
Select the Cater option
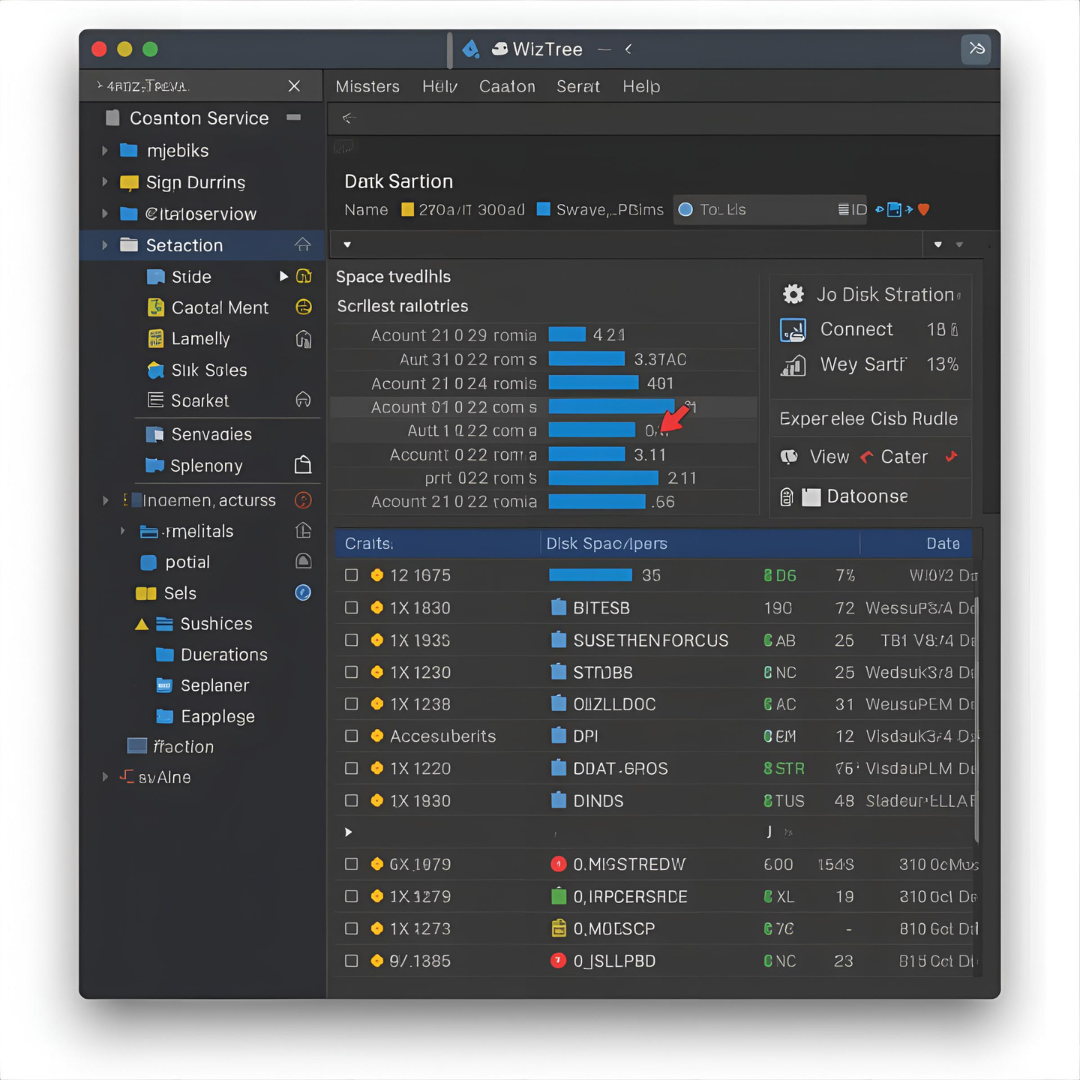tap(904, 457)
